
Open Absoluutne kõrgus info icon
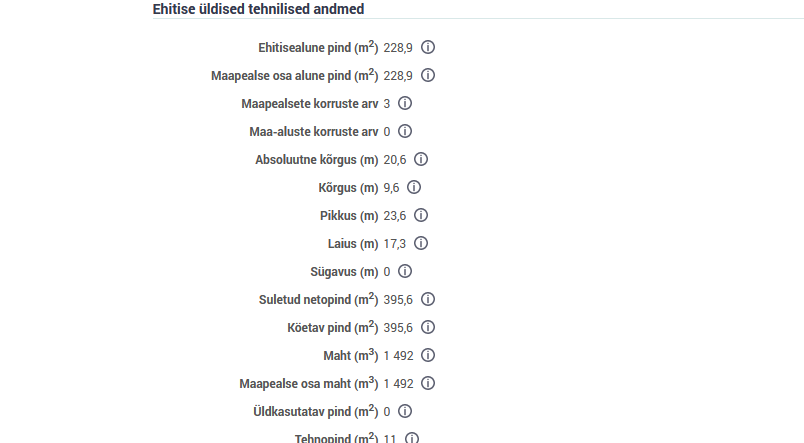[421, 159]
